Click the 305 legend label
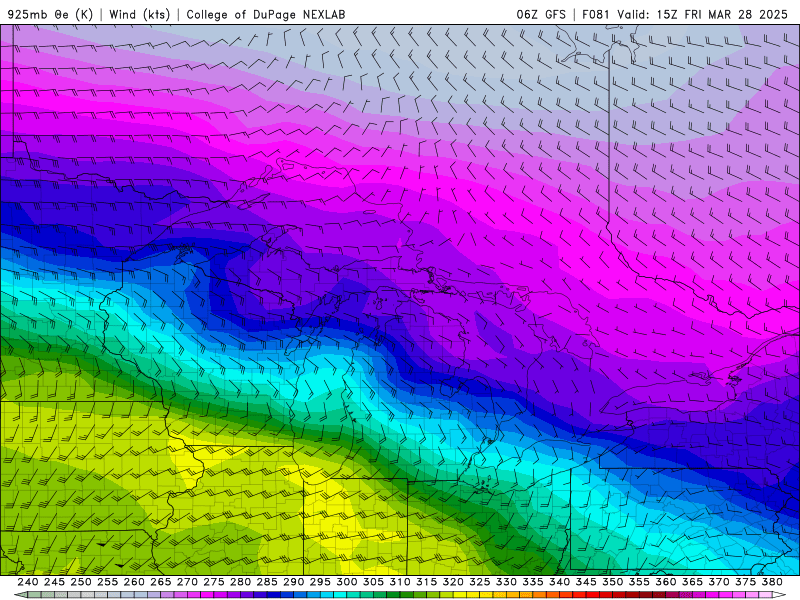This screenshot has height=600, width=800. point(373,582)
